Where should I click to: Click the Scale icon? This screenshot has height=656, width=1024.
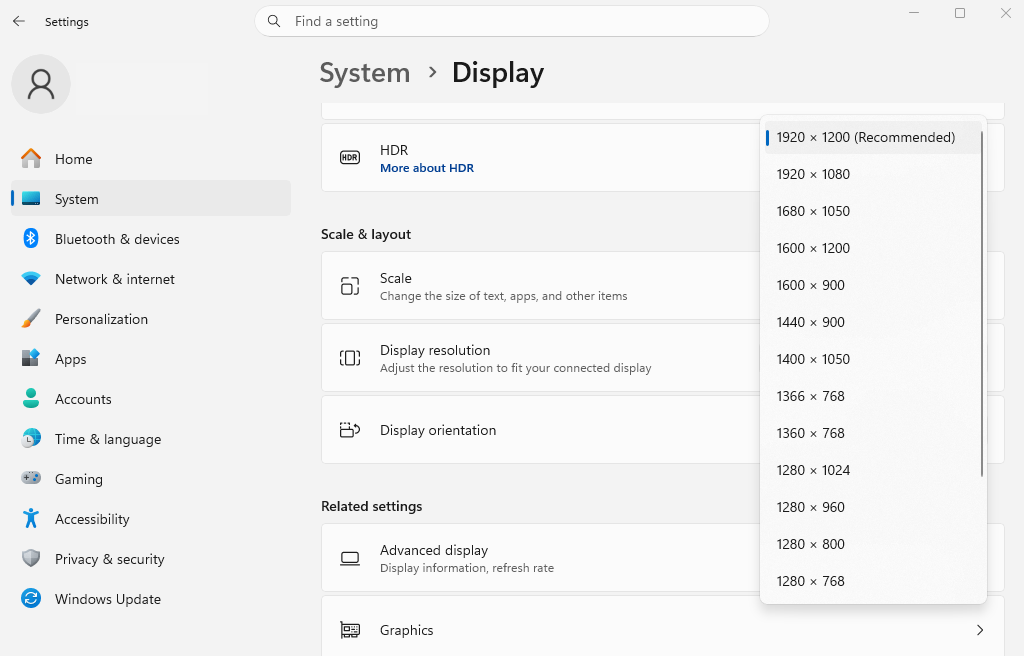[350, 286]
